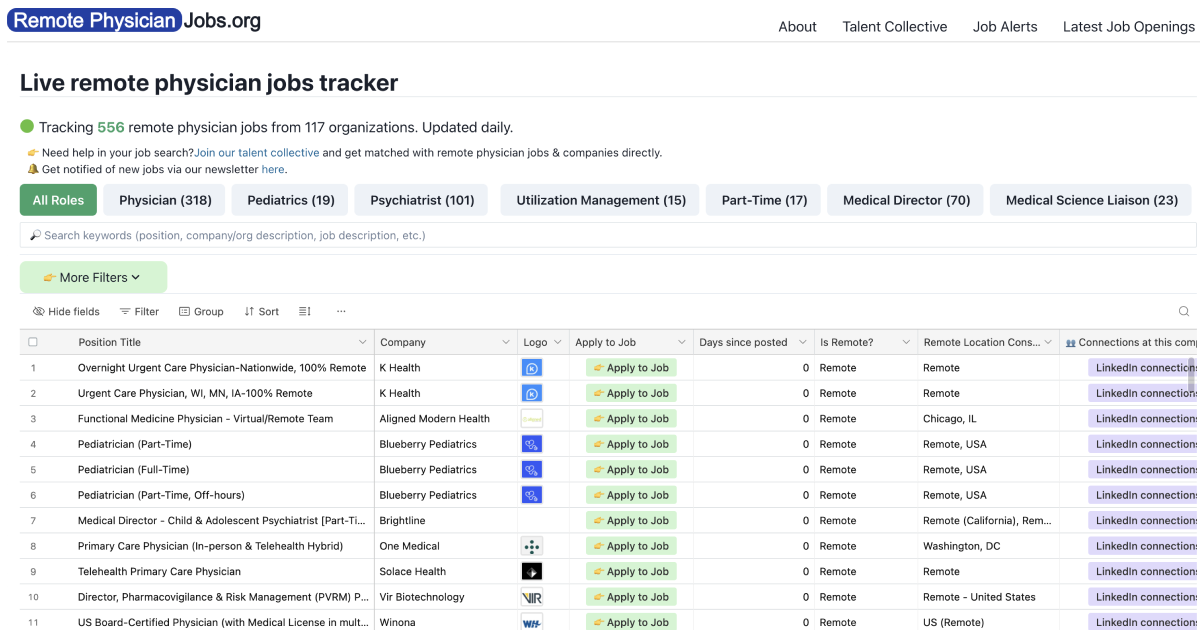The width and height of the screenshot is (1200, 630).
Task: Click 'Aligned Modern Health' company cell
Action: coord(435,419)
